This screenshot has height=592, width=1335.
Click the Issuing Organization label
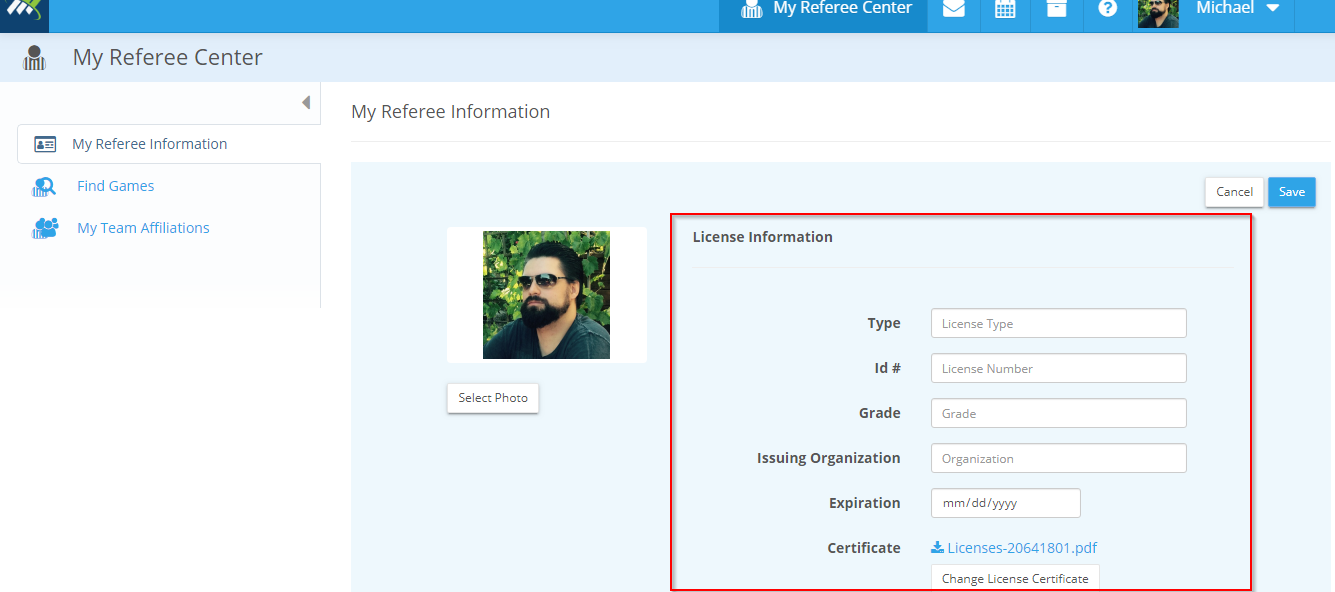(828, 458)
